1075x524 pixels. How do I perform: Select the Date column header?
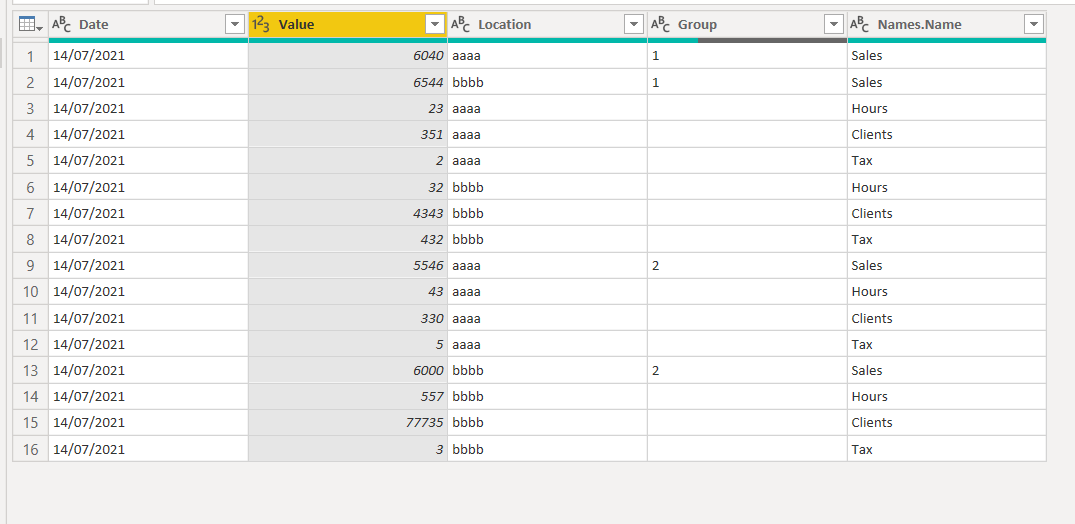148,25
